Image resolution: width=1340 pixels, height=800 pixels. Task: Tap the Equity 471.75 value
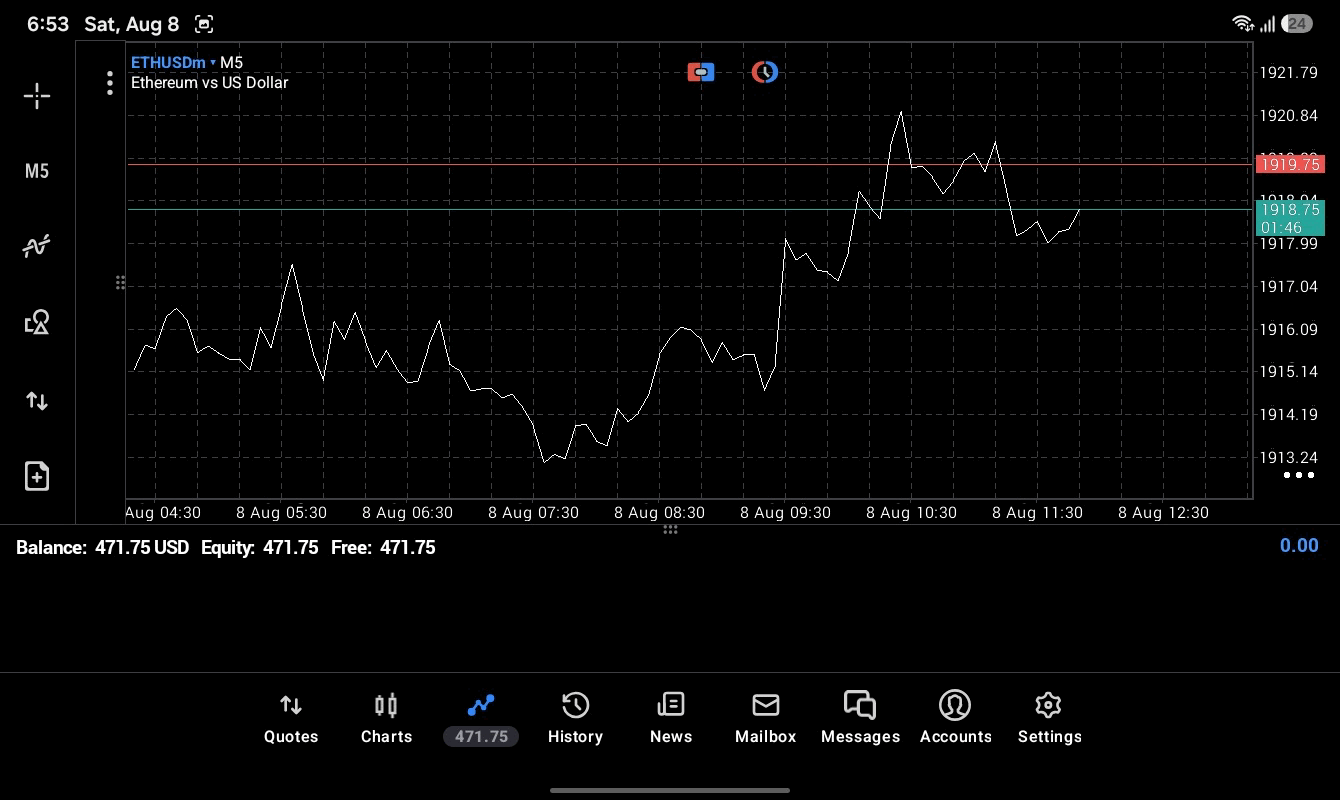[x=260, y=548]
